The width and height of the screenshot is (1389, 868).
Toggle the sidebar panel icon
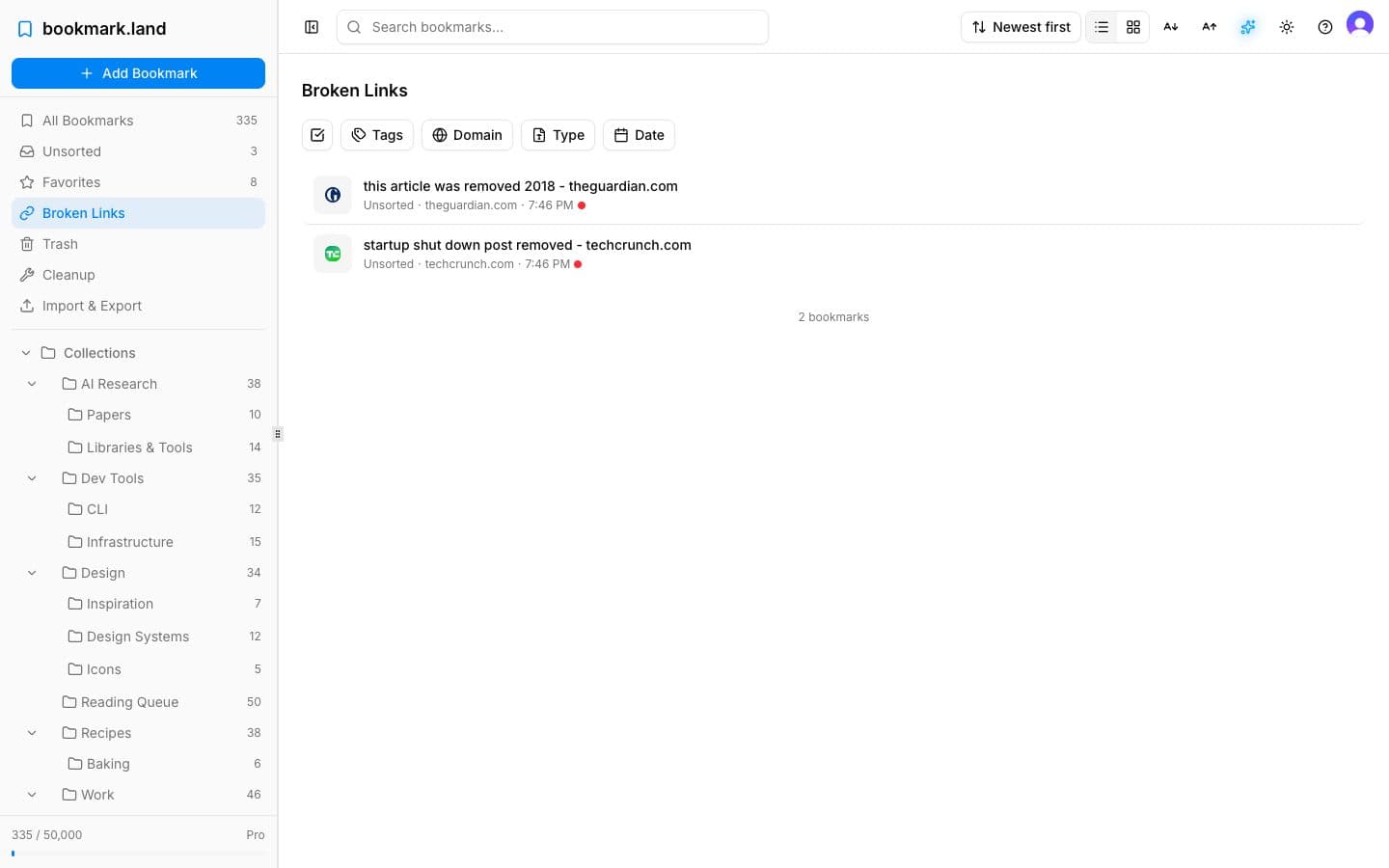[x=312, y=27]
